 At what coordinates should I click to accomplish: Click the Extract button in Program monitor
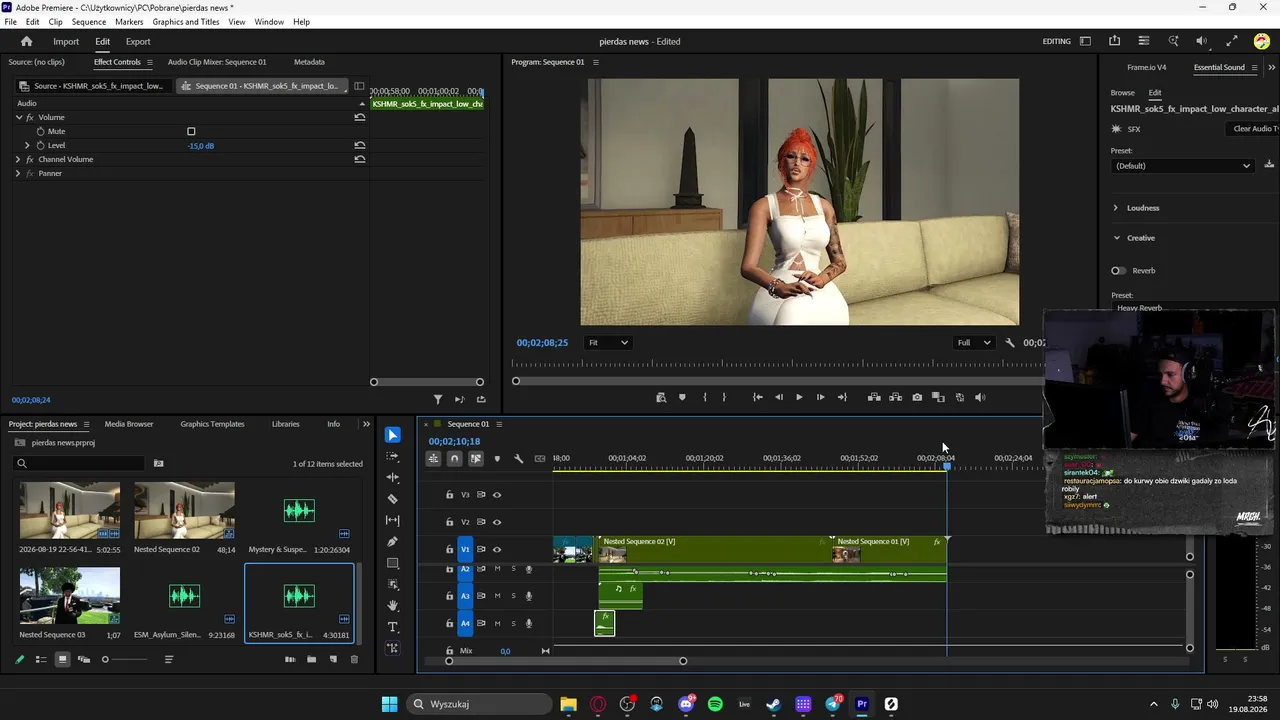tap(895, 397)
